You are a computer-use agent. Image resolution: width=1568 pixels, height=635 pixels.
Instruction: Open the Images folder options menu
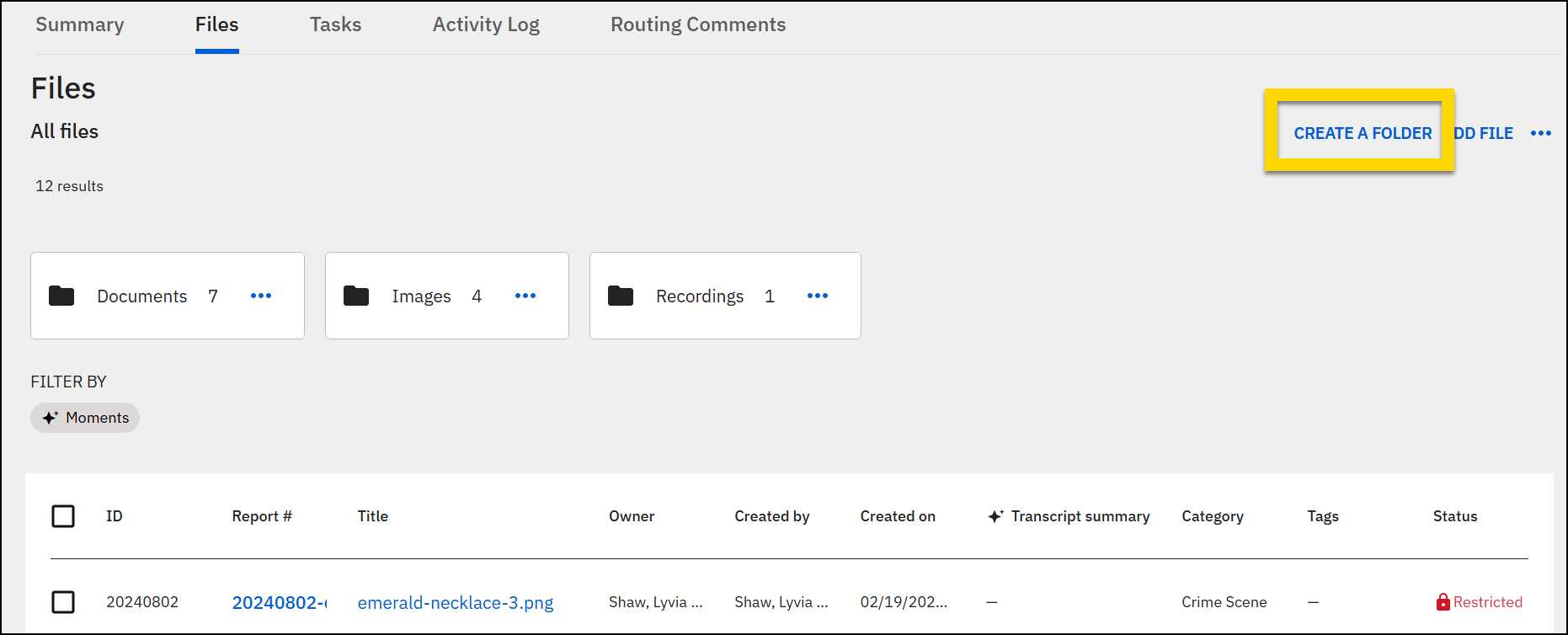pyautogui.click(x=525, y=296)
